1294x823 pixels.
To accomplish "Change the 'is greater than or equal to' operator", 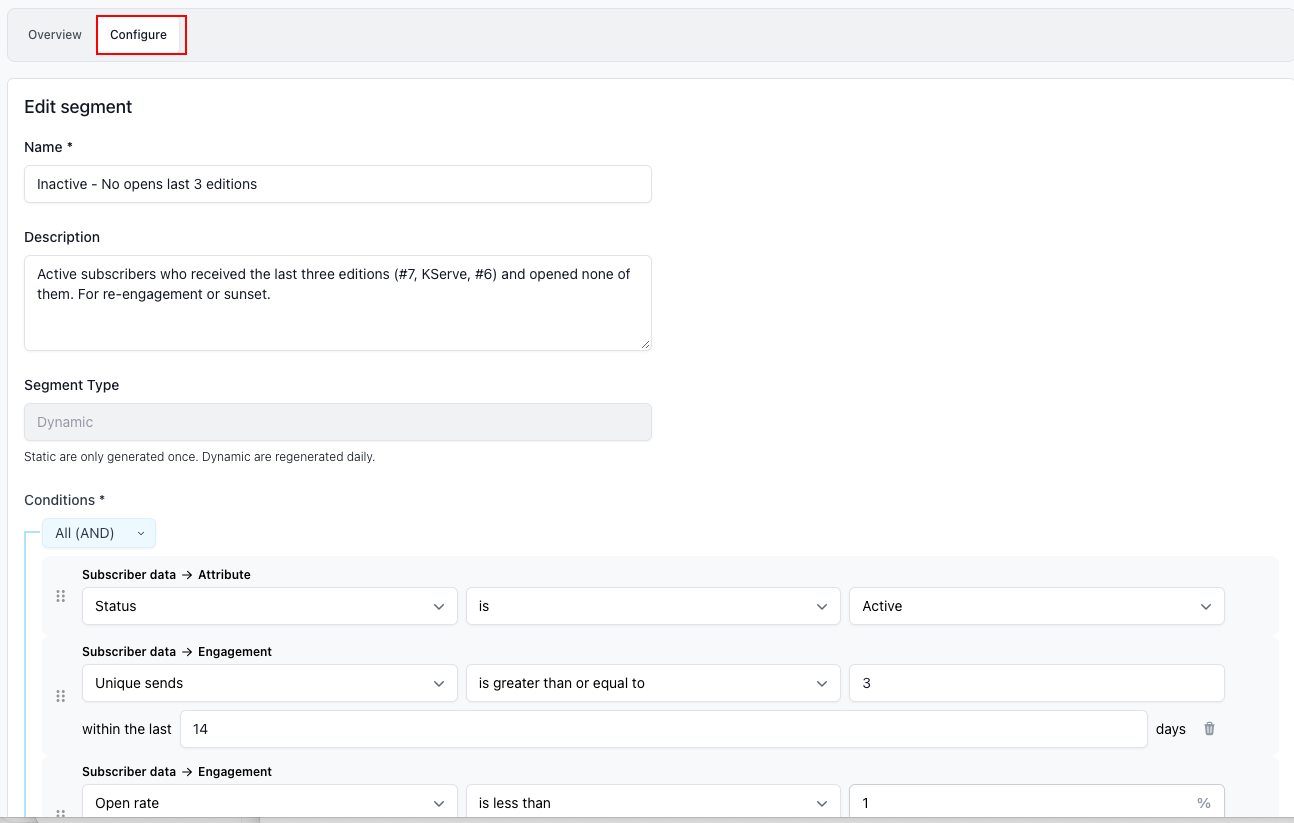I will coord(653,683).
